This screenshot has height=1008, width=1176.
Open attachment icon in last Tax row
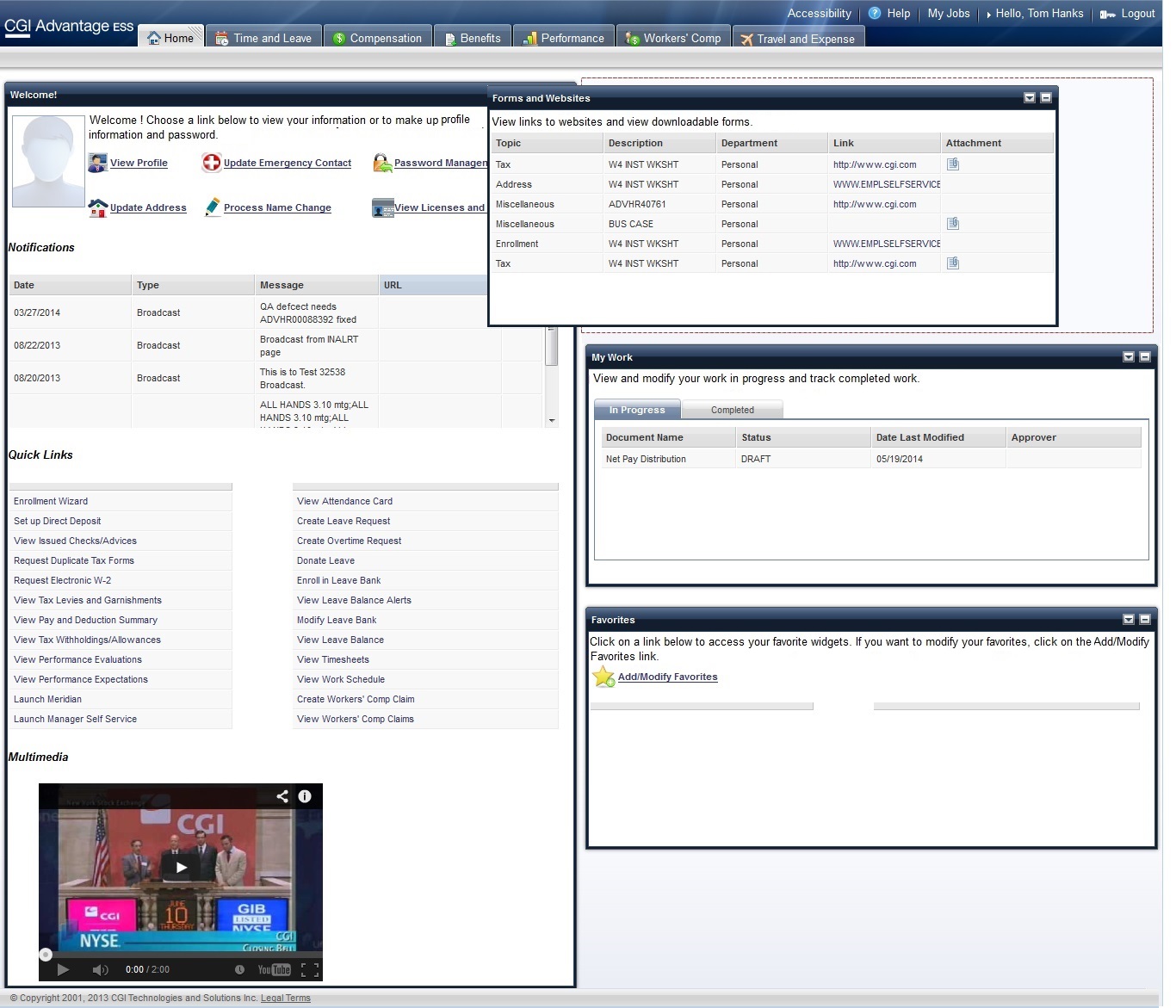click(953, 263)
